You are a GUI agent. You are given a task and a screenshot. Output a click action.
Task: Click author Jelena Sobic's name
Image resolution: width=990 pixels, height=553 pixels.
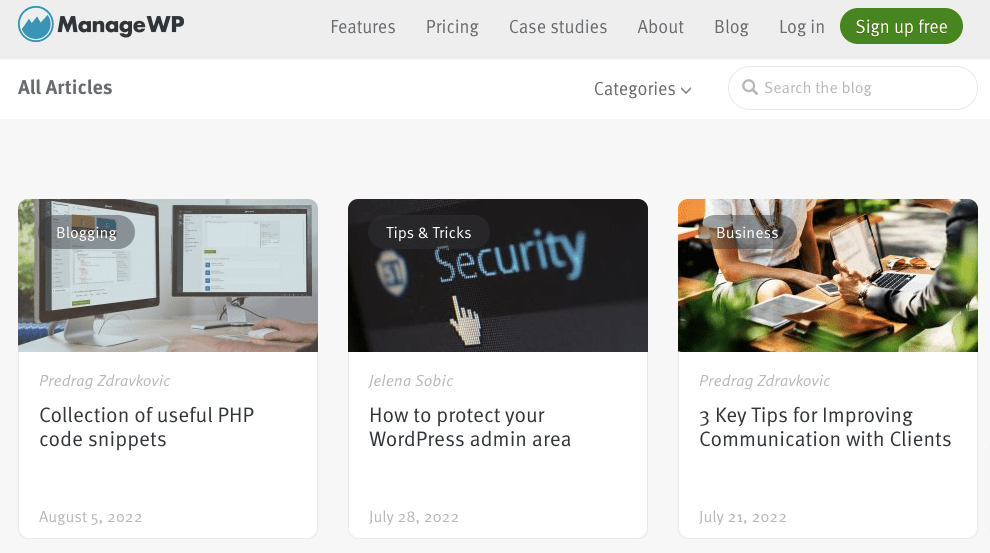pyautogui.click(x=411, y=381)
